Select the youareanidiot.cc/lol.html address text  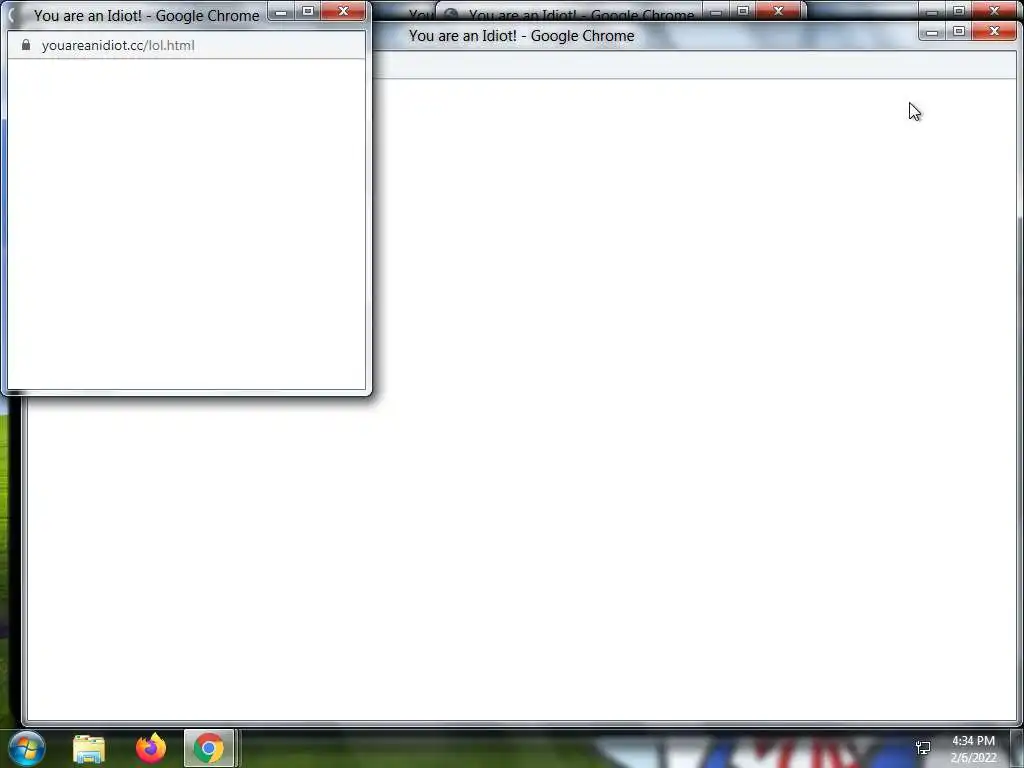click(118, 45)
